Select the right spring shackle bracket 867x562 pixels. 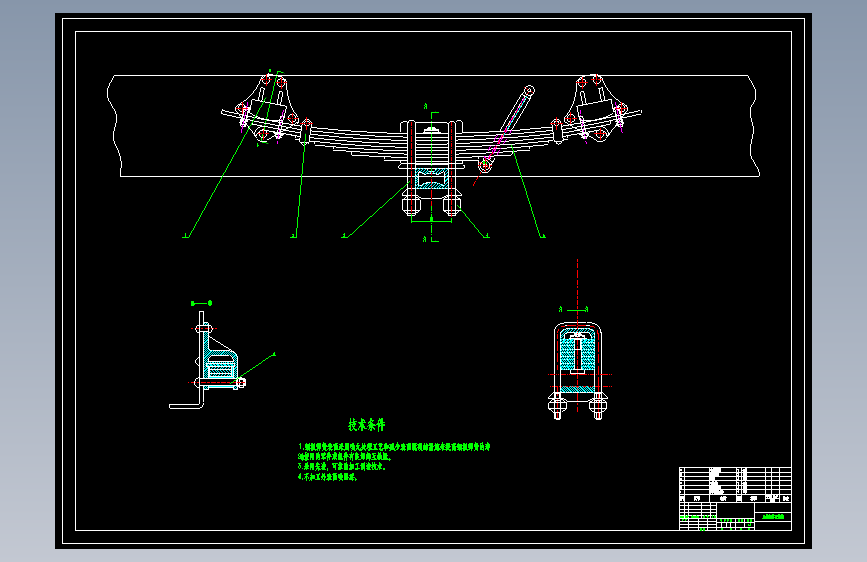point(596,108)
